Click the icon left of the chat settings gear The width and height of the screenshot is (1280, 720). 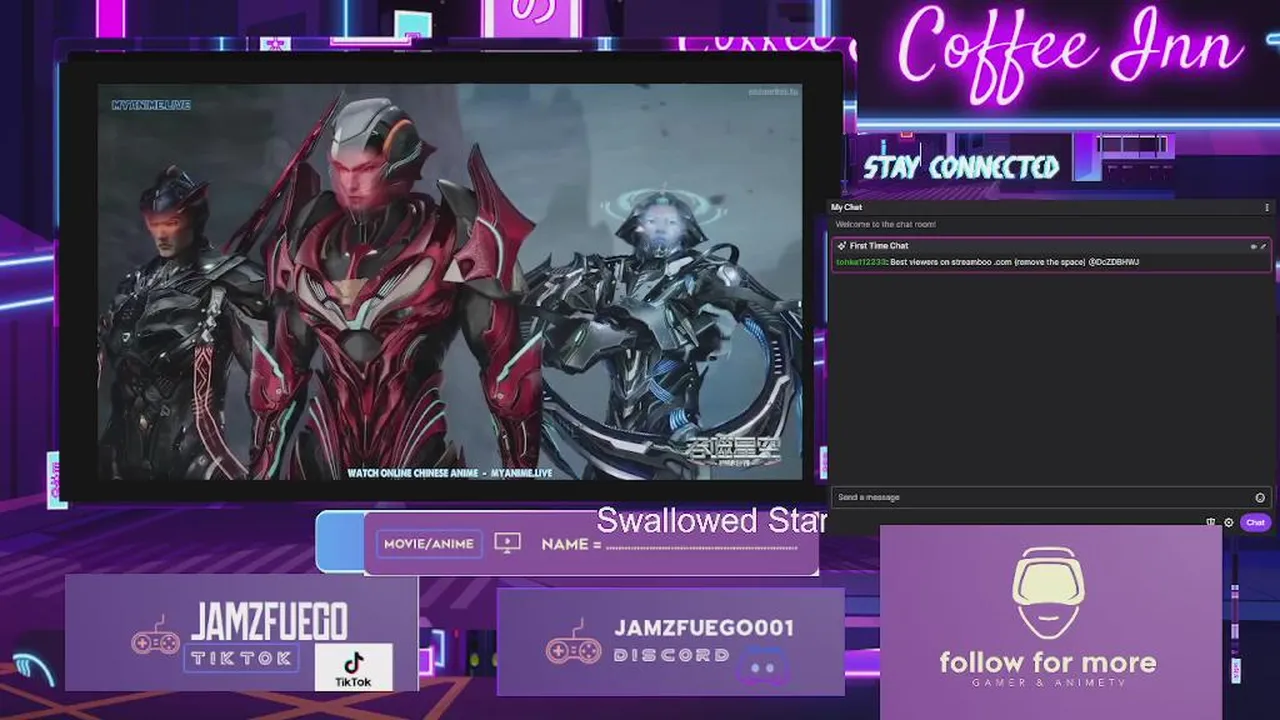coord(1211,522)
